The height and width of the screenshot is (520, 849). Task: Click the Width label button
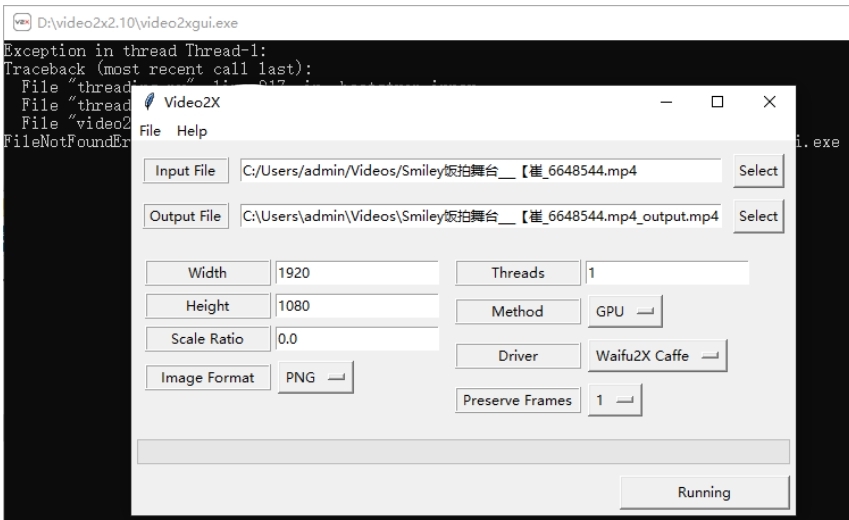click(x=207, y=272)
